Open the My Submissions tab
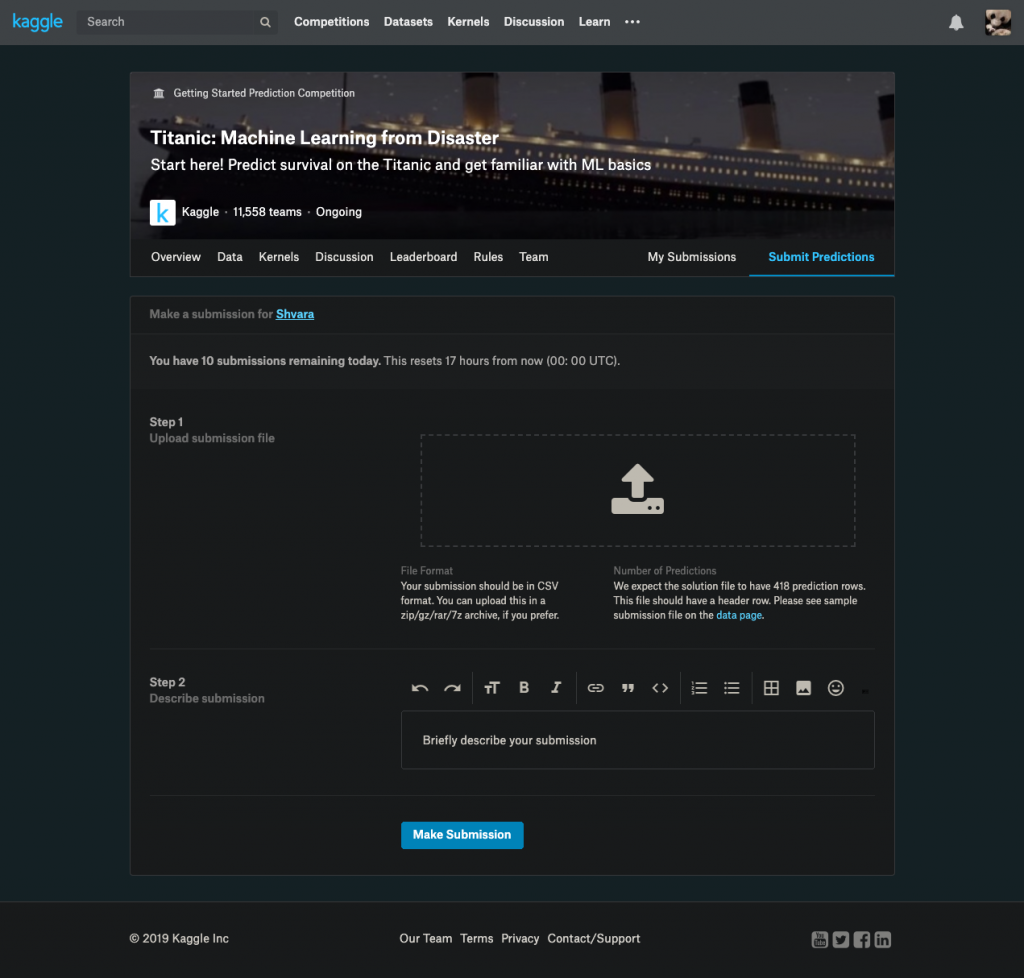1024x978 pixels. coord(692,257)
